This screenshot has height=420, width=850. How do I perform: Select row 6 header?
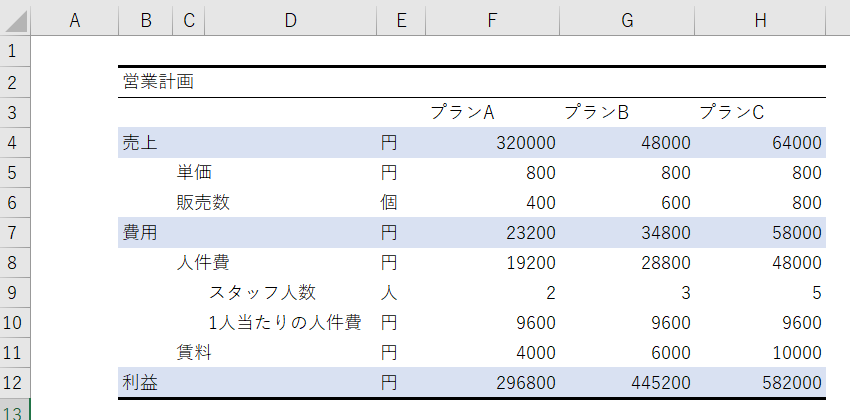click(15, 203)
